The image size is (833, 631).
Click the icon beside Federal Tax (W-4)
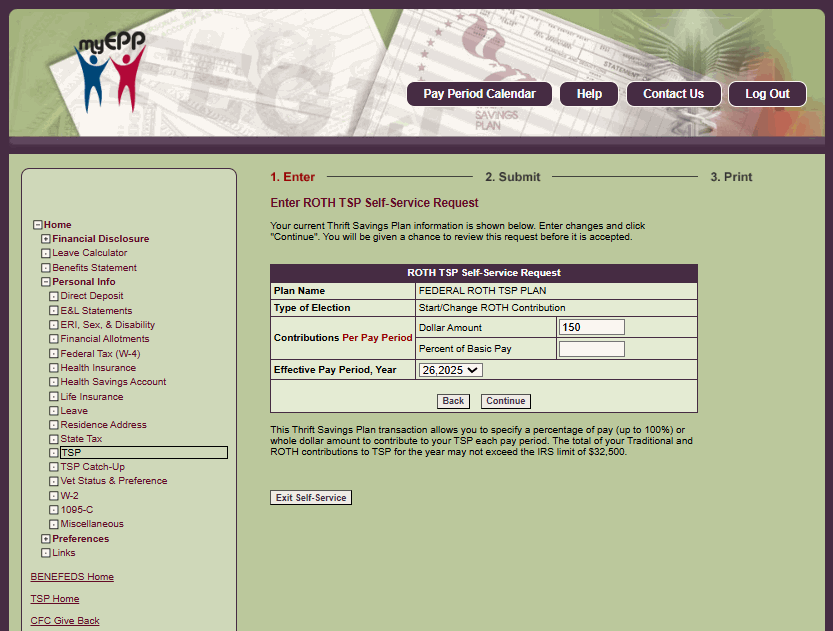point(54,354)
